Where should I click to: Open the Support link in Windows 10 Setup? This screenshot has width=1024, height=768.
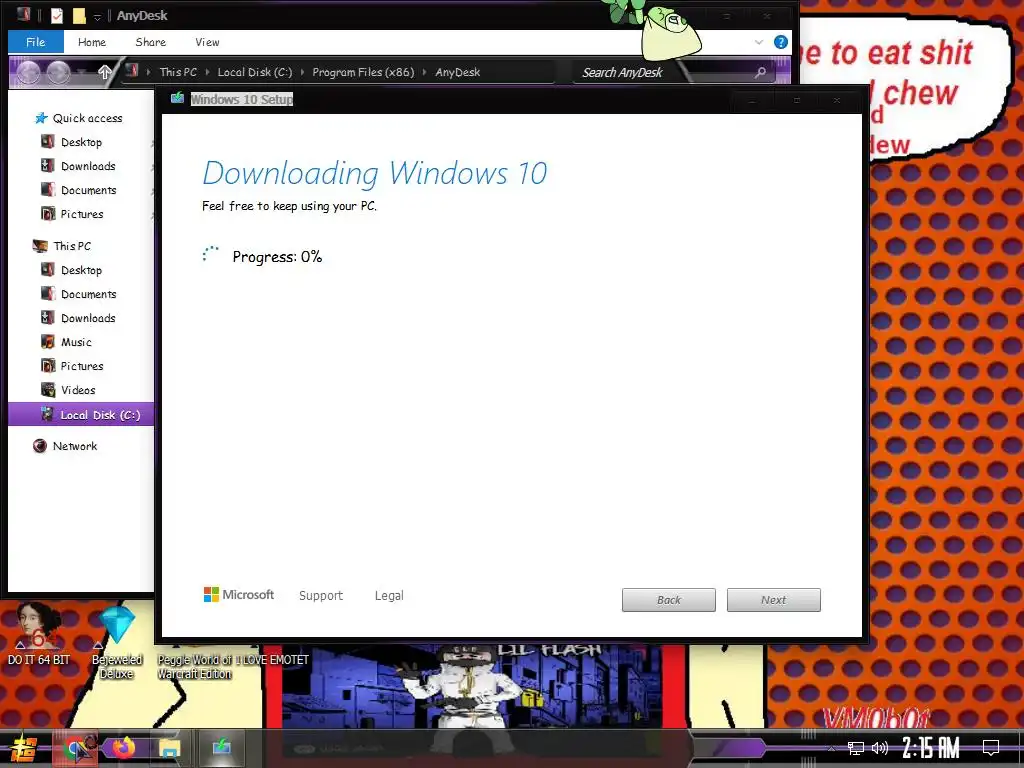click(x=321, y=596)
